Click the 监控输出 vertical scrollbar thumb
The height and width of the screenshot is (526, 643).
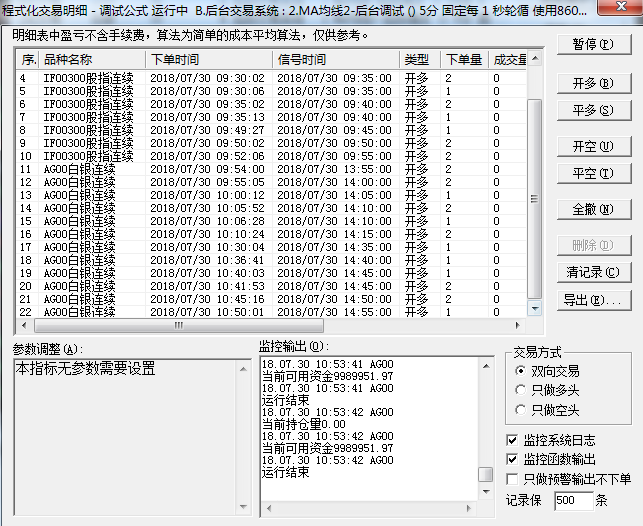(486, 474)
